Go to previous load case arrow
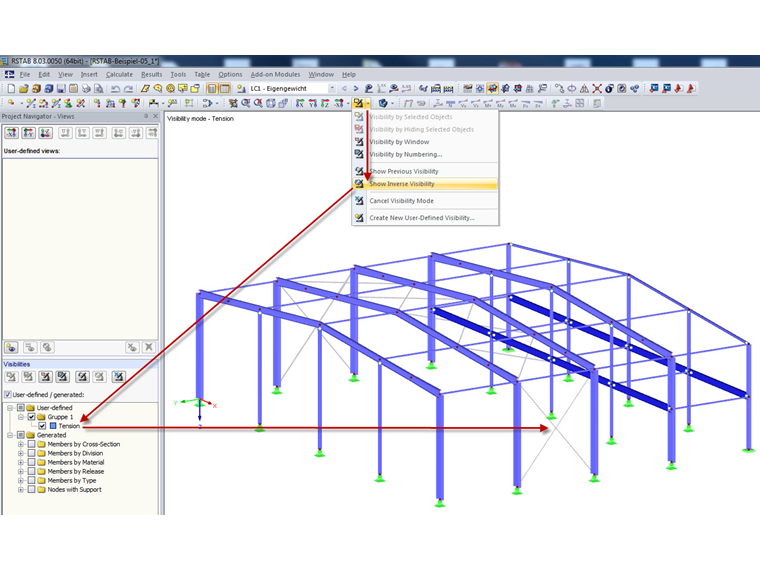760x570 pixels. point(344,88)
